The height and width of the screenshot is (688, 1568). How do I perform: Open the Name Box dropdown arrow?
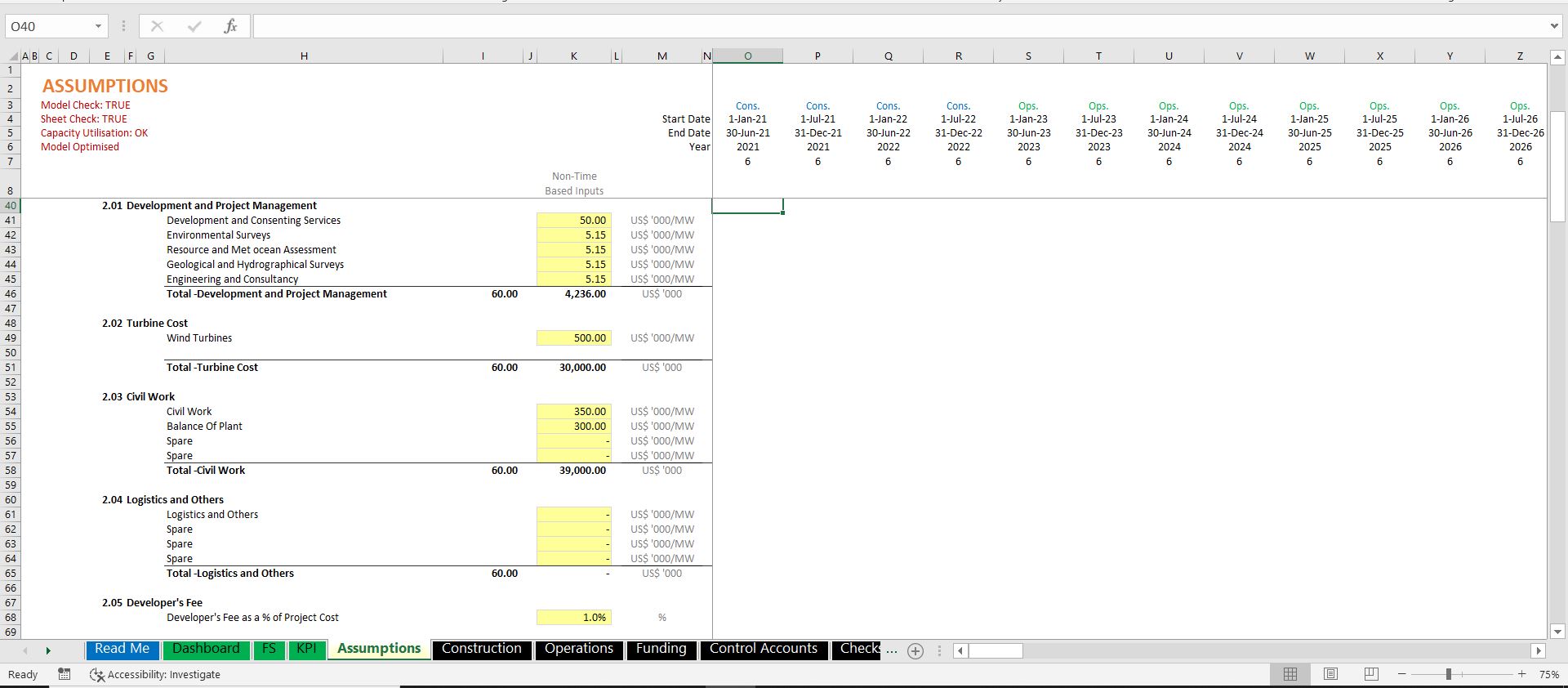click(x=98, y=26)
